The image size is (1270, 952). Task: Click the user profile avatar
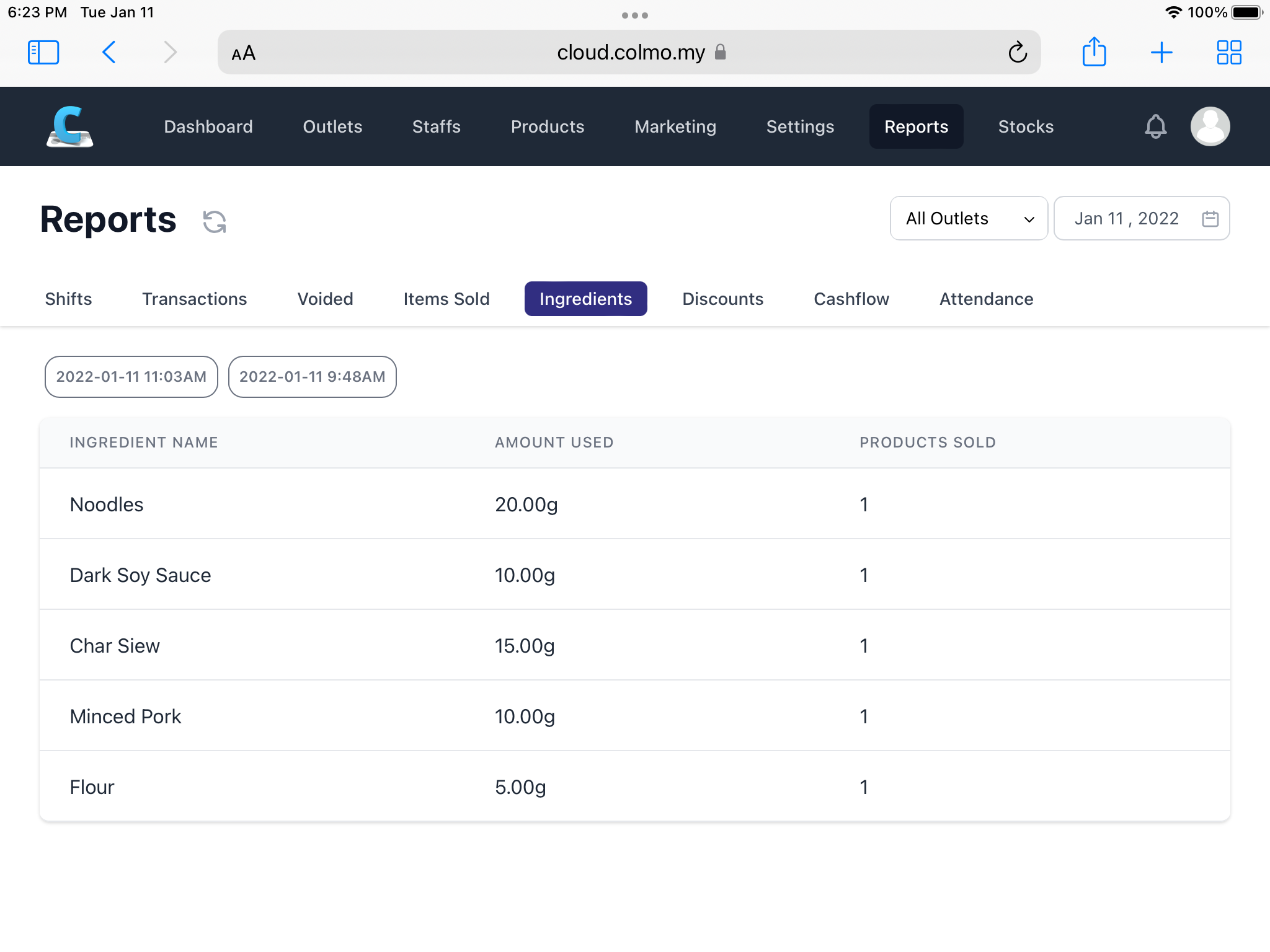[1210, 126]
